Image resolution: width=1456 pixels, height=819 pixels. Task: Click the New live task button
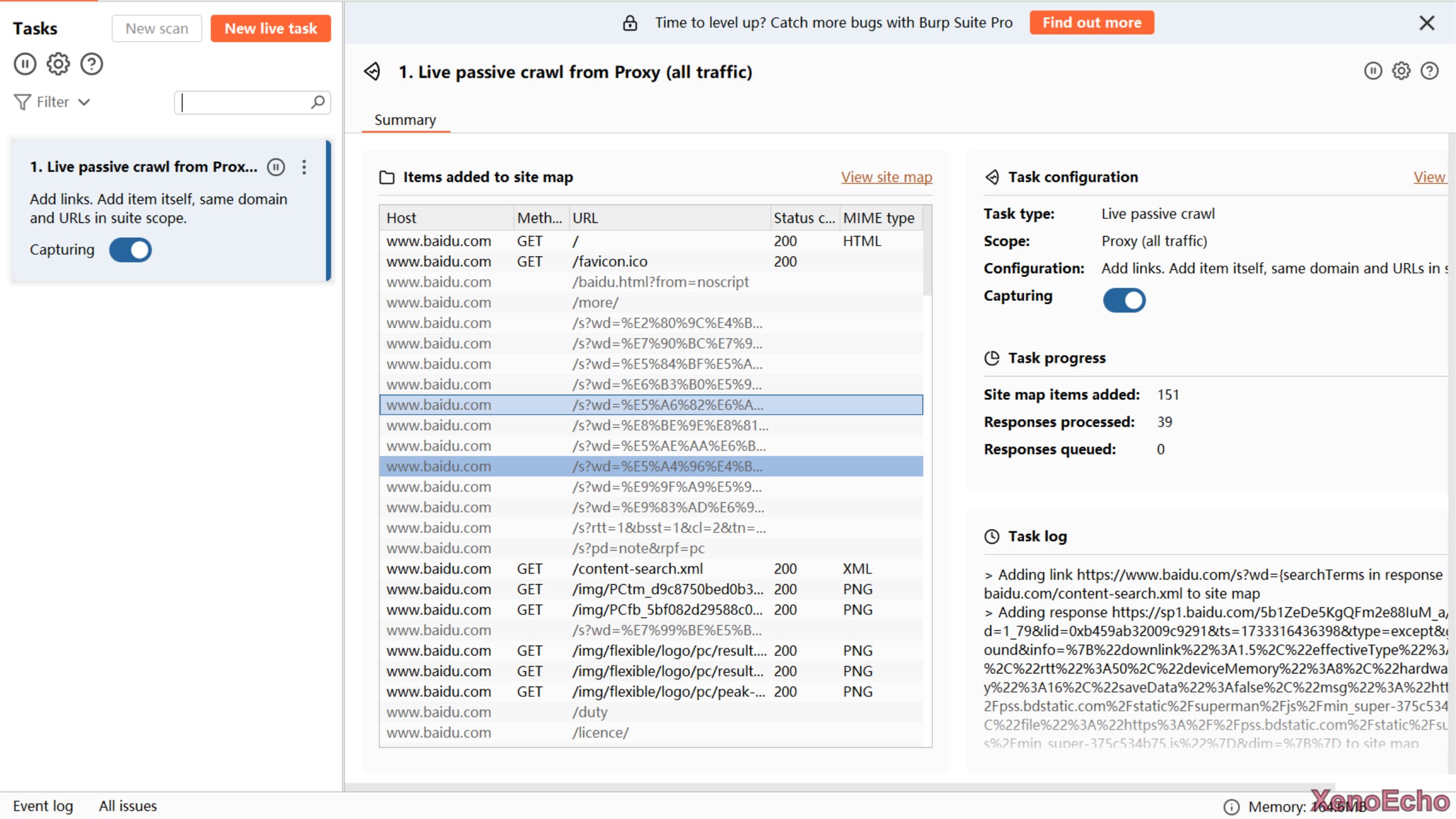(x=271, y=28)
